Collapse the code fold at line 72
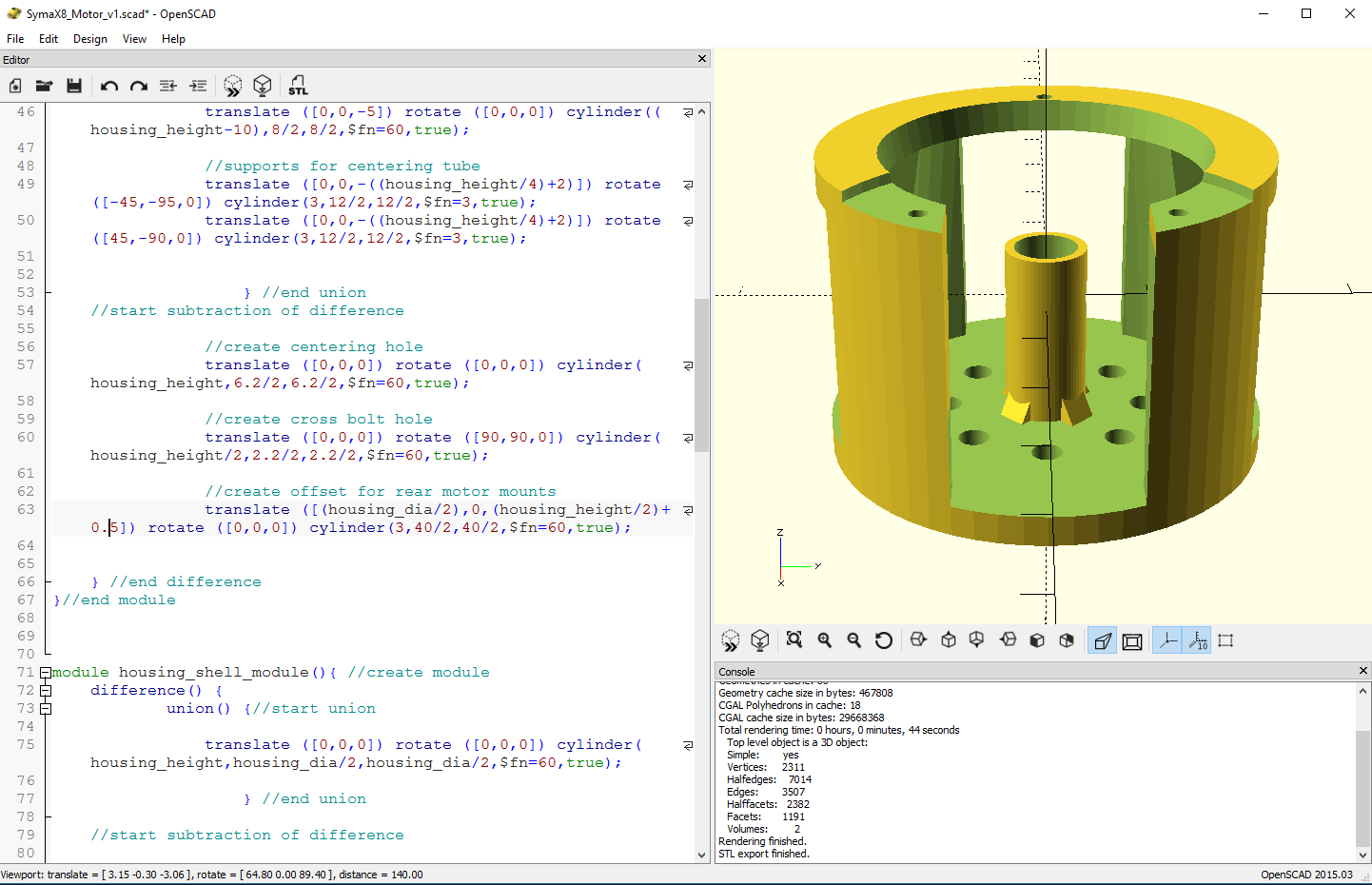This screenshot has width=1372, height=885. coord(45,691)
